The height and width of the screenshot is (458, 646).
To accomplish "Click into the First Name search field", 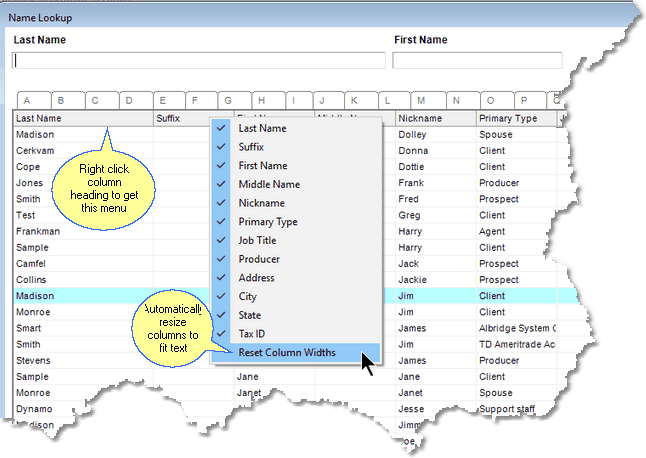I will pos(477,61).
